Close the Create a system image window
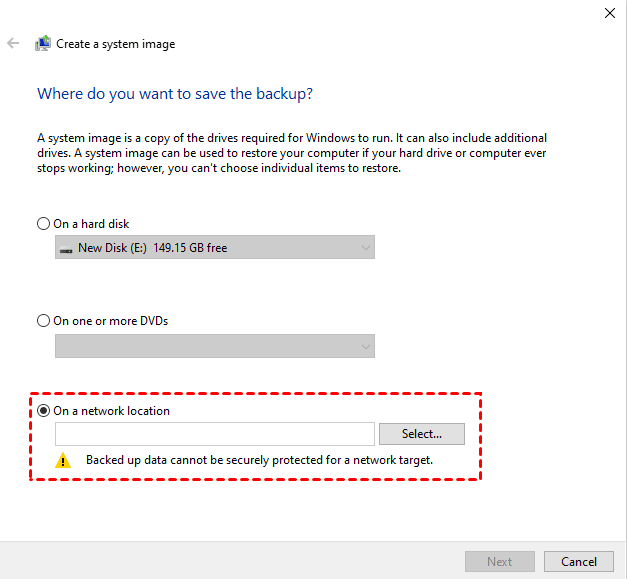This screenshot has height=579, width=627. tap(610, 13)
